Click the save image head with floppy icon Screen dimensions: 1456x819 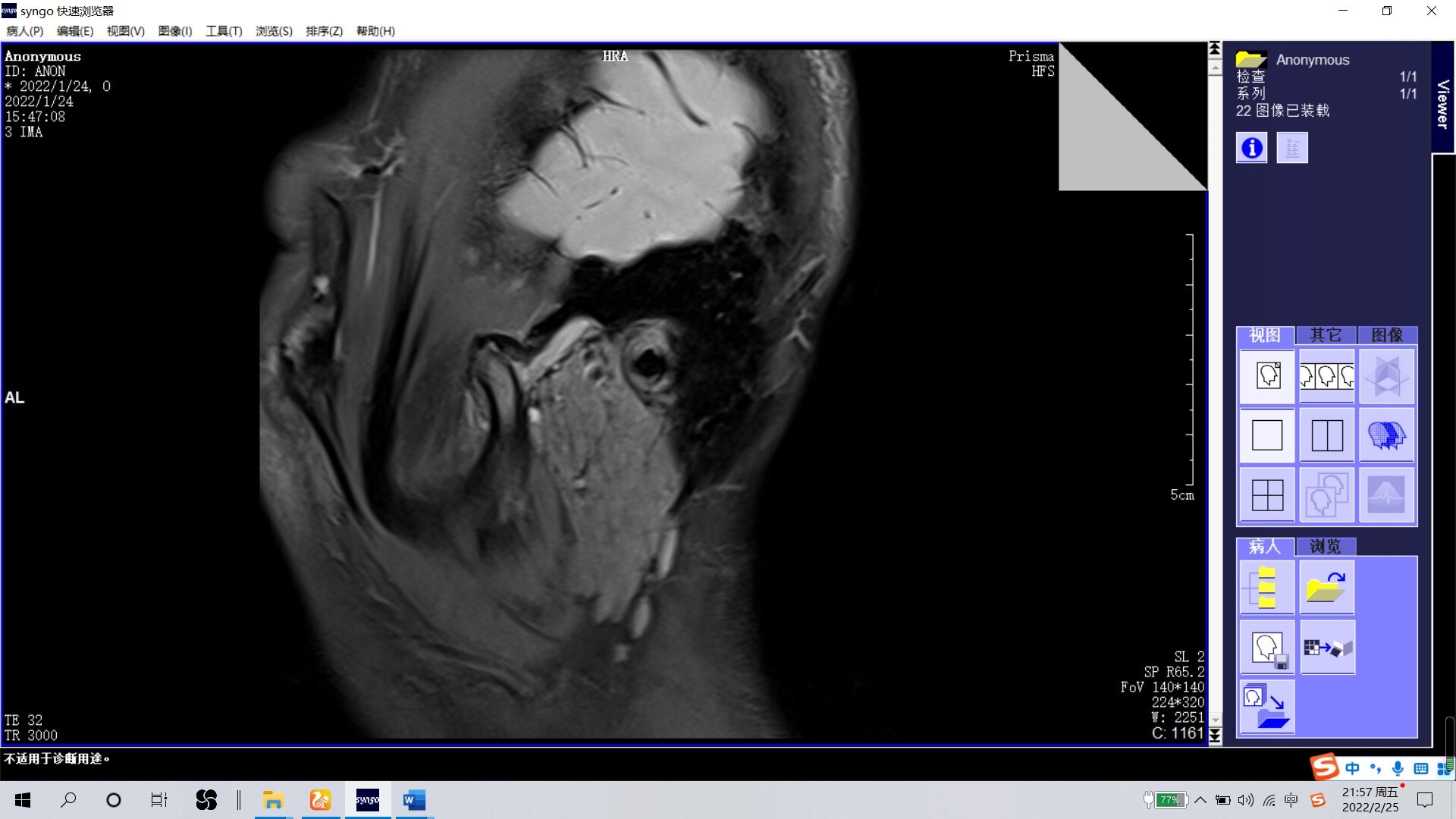(1267, 648)
